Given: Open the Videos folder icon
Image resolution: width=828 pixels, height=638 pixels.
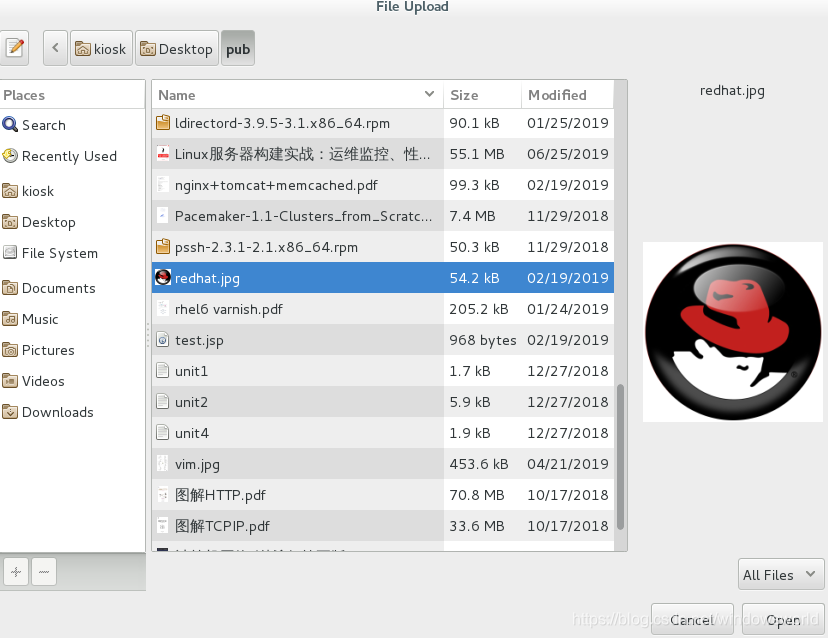Looking at the screenshot, I should pyautogui.click(x=10, y=380).
